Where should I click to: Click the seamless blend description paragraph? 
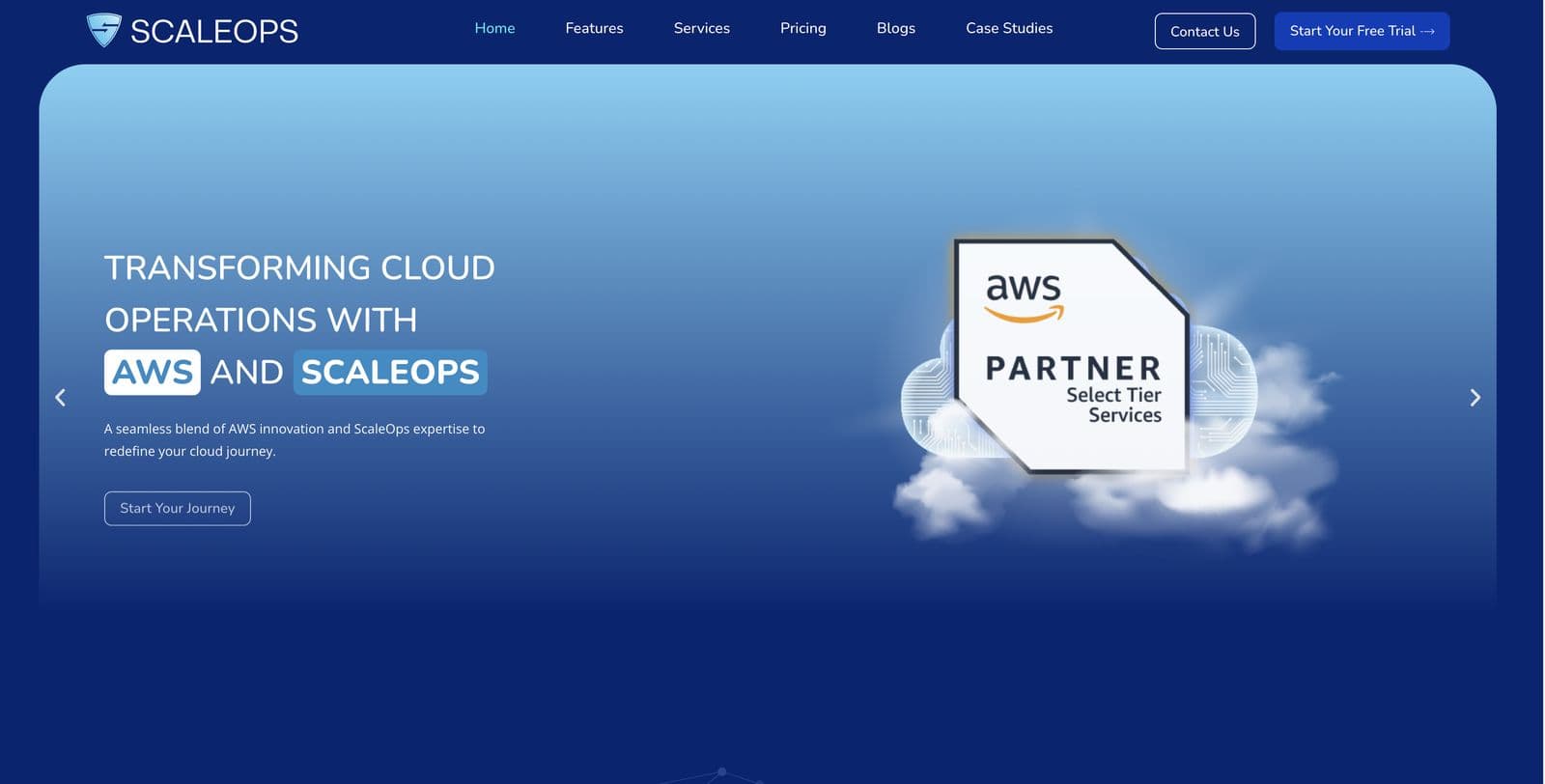[x=295, y=439]
